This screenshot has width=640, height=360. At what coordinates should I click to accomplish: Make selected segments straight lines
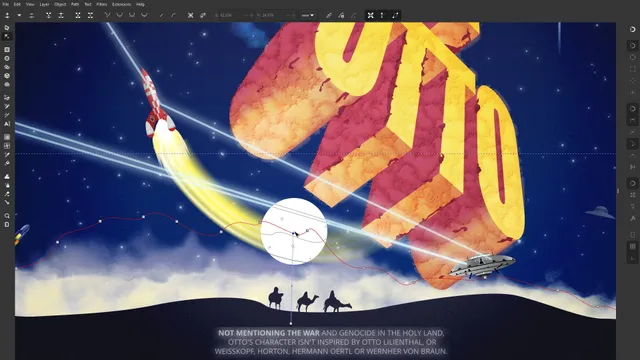tap(161, 16)
